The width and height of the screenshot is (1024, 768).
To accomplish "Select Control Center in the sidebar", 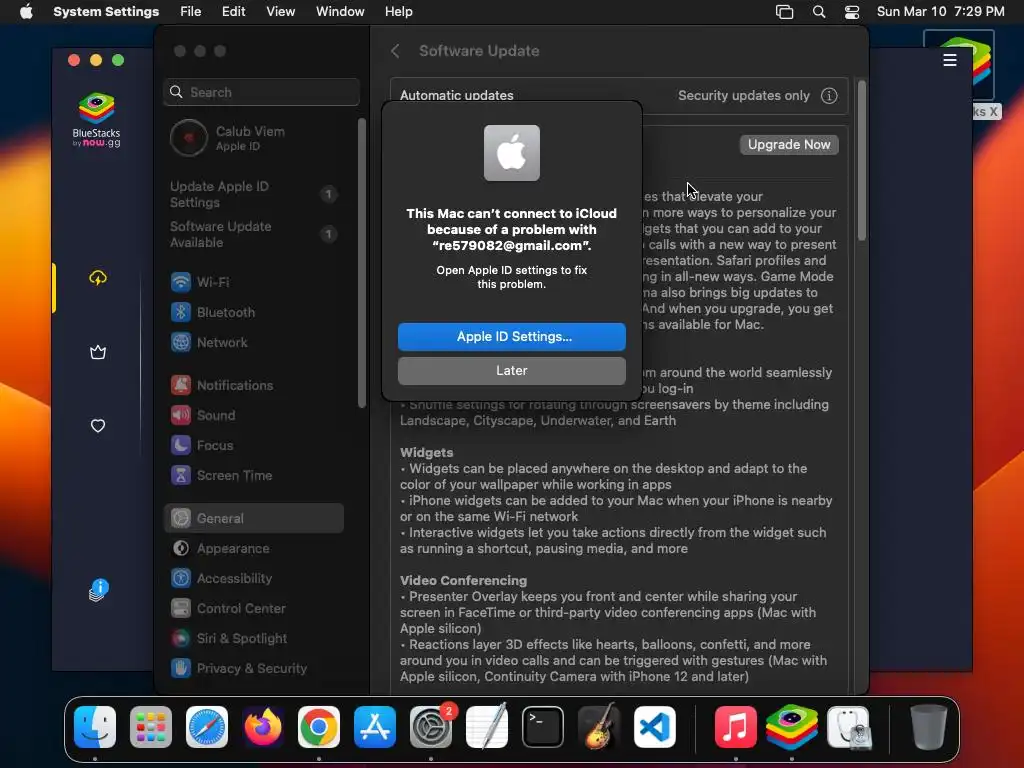I will click(x=255, y=609).
